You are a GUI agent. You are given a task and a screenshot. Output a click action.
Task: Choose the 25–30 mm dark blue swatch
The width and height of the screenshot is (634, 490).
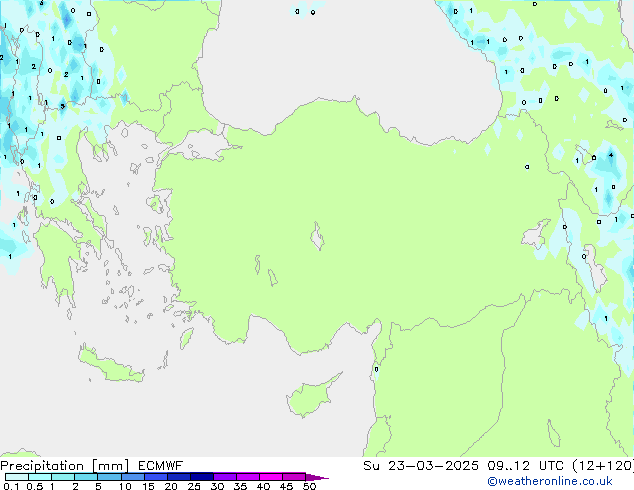point(201,477)
